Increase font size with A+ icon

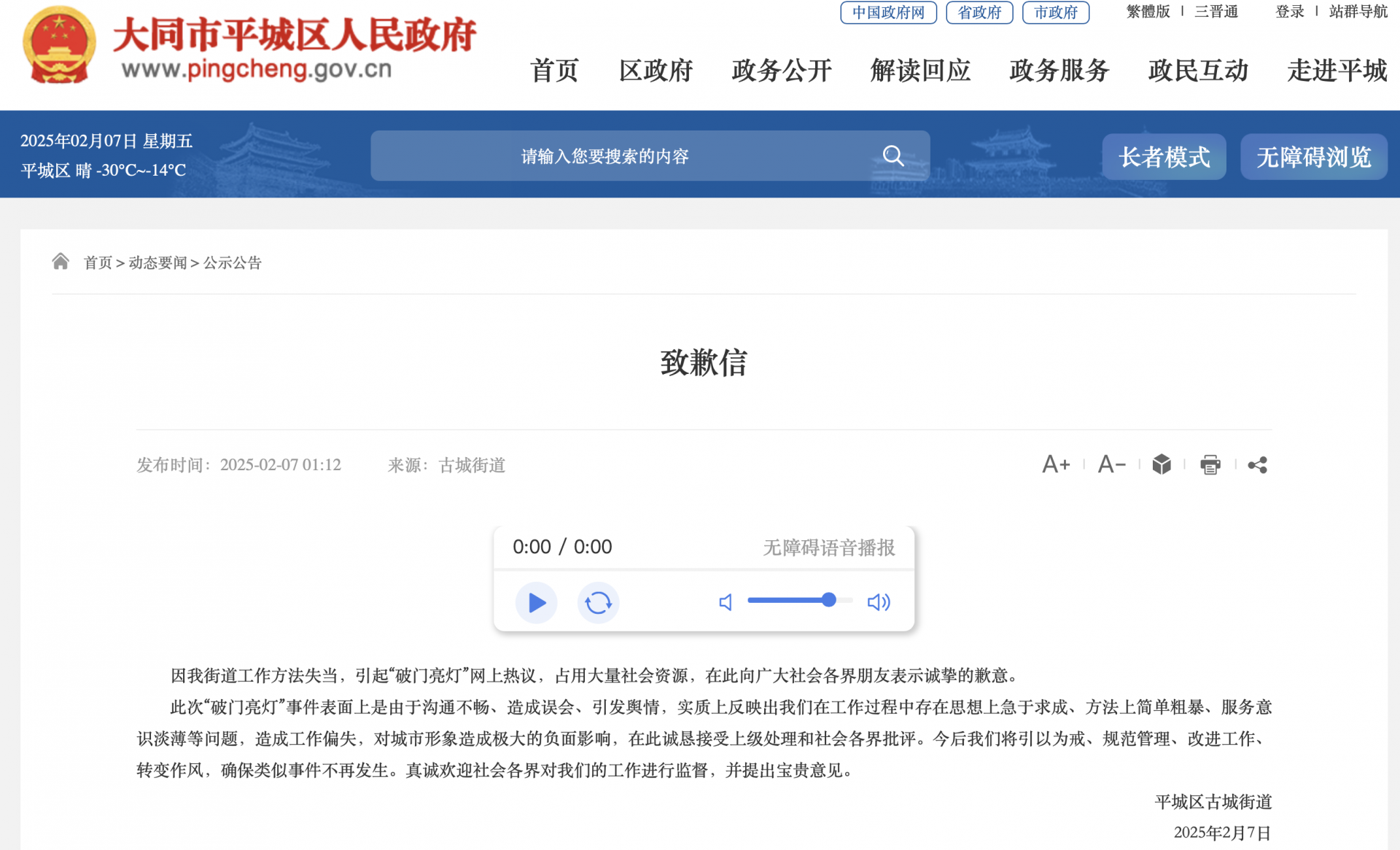click(1056, 464)
